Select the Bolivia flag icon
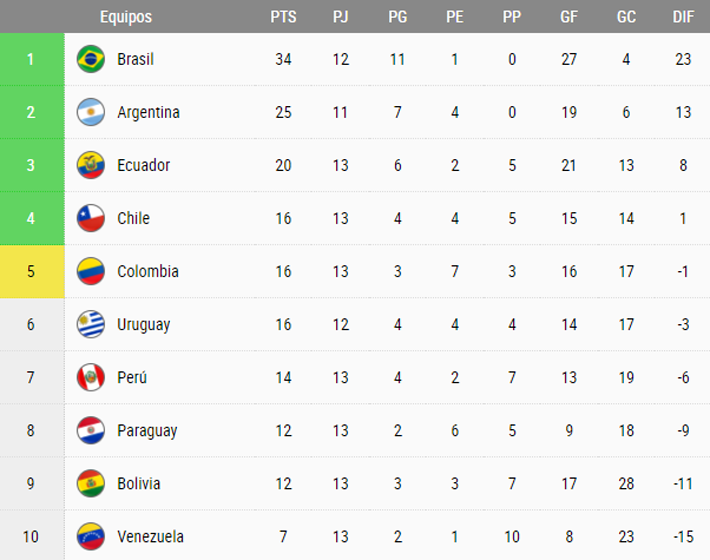The image size is (710, 560). [91, 483]
